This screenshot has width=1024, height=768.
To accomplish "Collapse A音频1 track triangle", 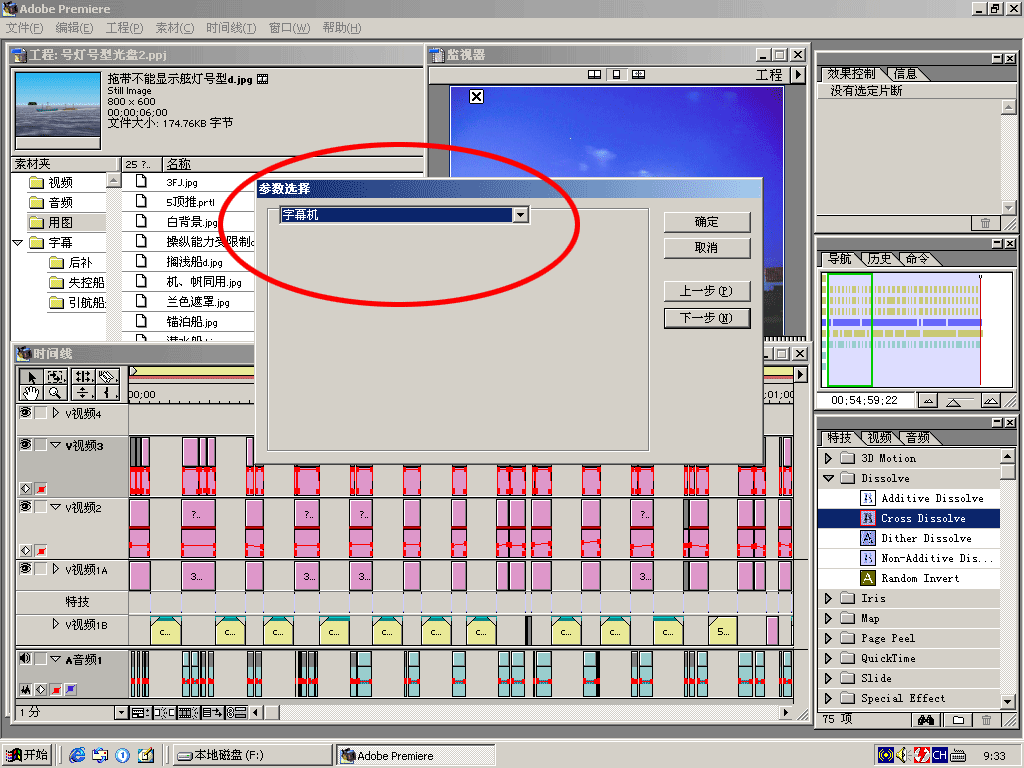I will click(x=56, y=660).
